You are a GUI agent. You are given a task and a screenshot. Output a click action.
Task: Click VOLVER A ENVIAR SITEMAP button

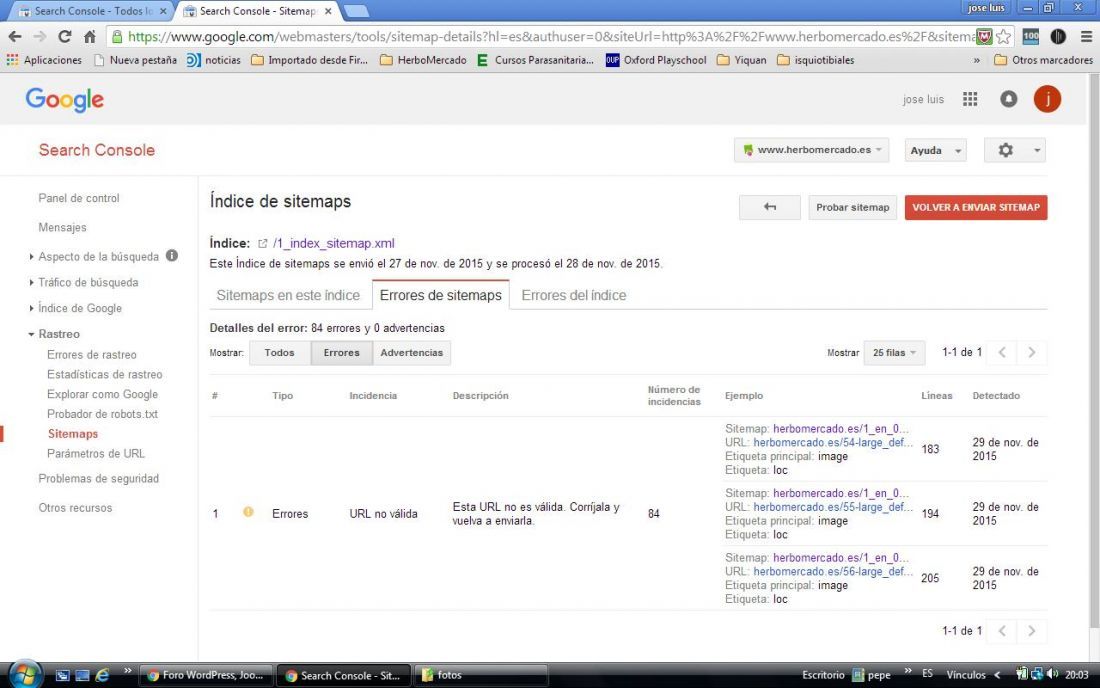[976, 207]
